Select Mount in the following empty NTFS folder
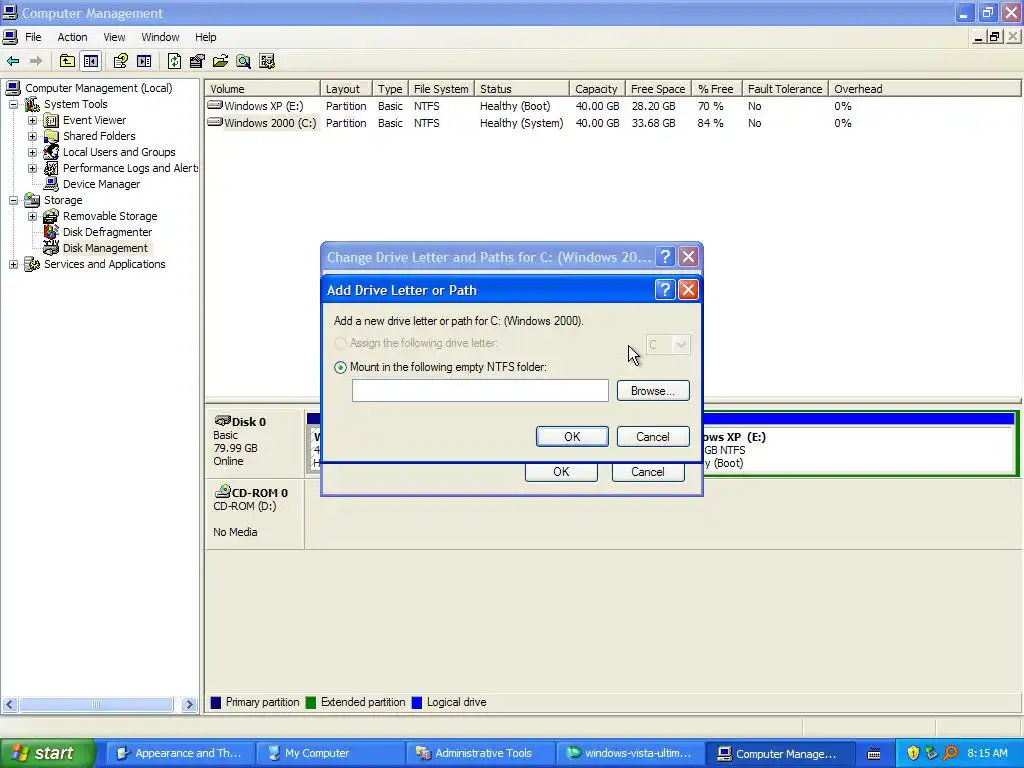1024x768 pixels. [340, 367]
